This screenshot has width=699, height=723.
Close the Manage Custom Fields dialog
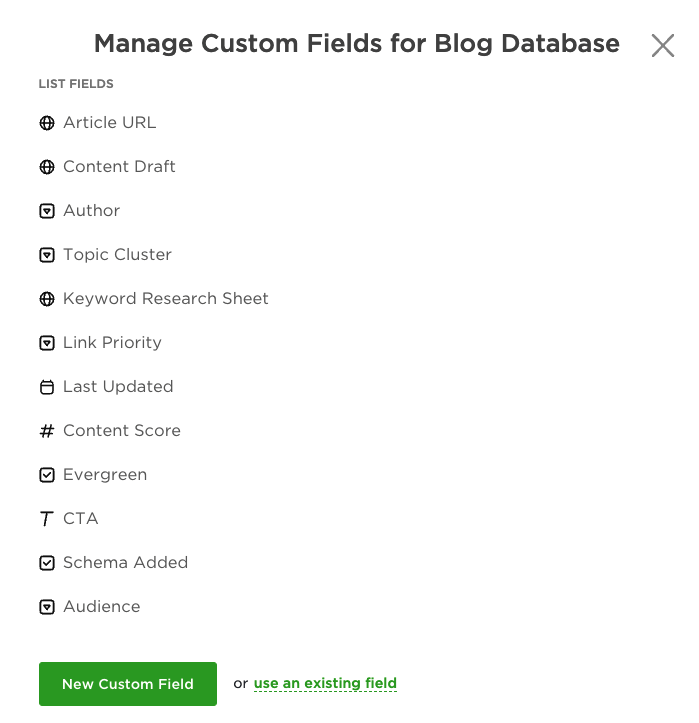(663, 45)
